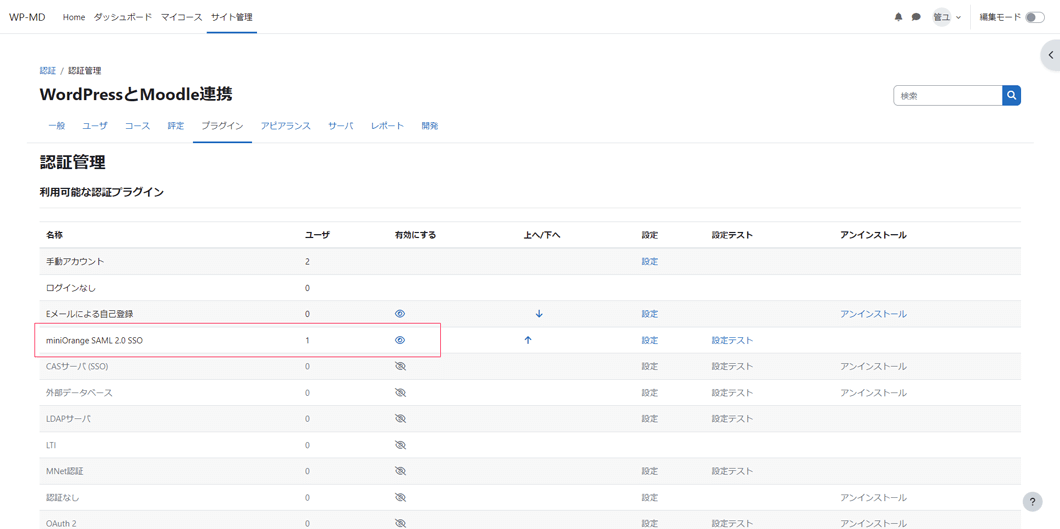Click the 認証 breadcrumb link
The height and width of the screenshot is (529, 1060).
[48, 70]
